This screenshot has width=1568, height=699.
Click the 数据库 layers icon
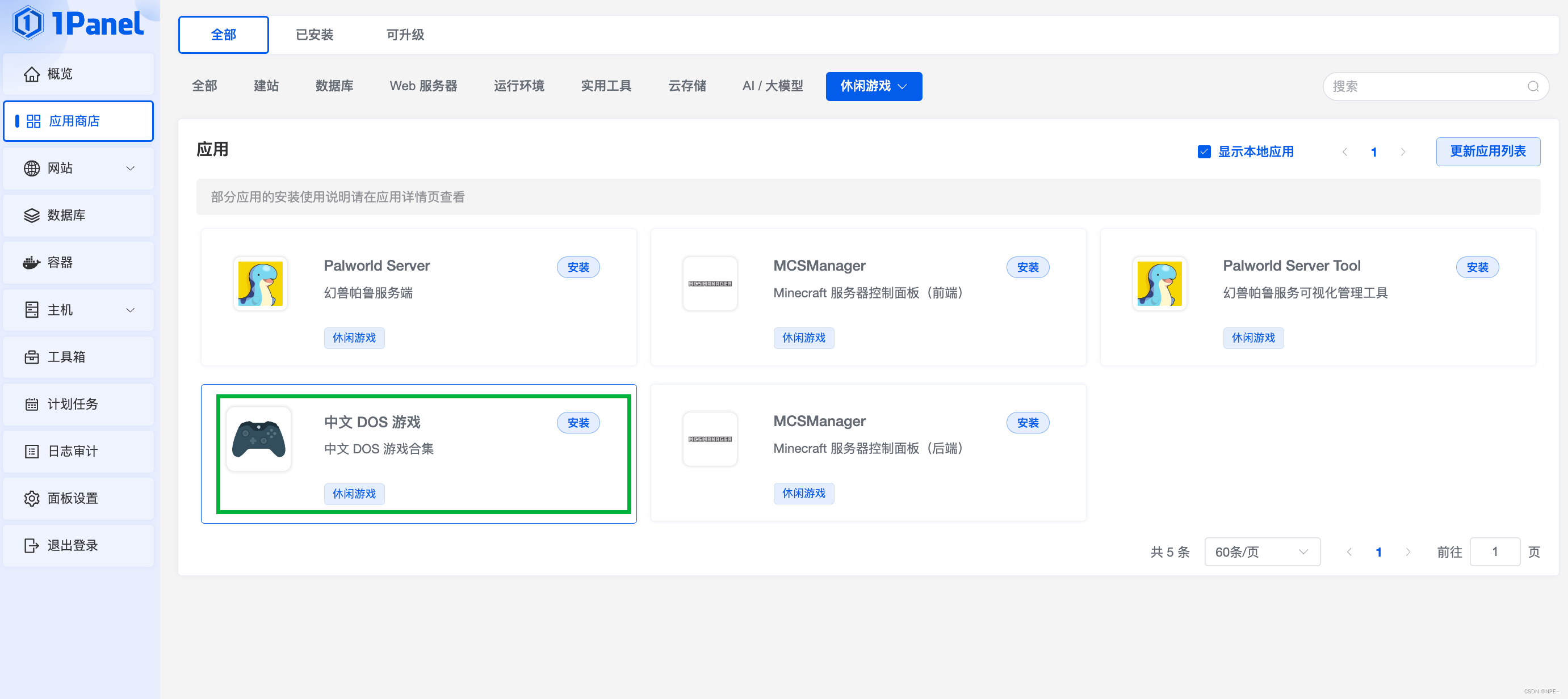32,216
